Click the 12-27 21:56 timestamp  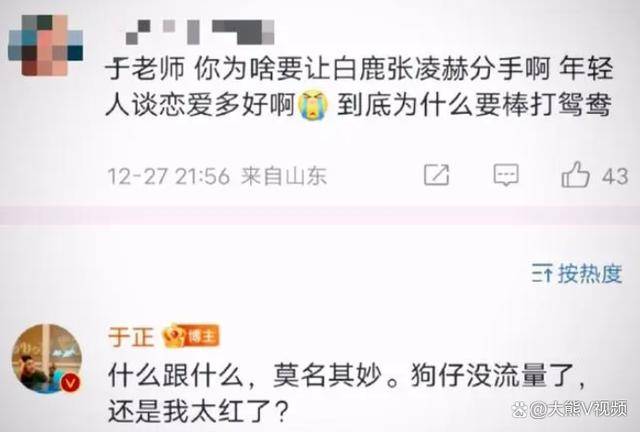point(169,176)
